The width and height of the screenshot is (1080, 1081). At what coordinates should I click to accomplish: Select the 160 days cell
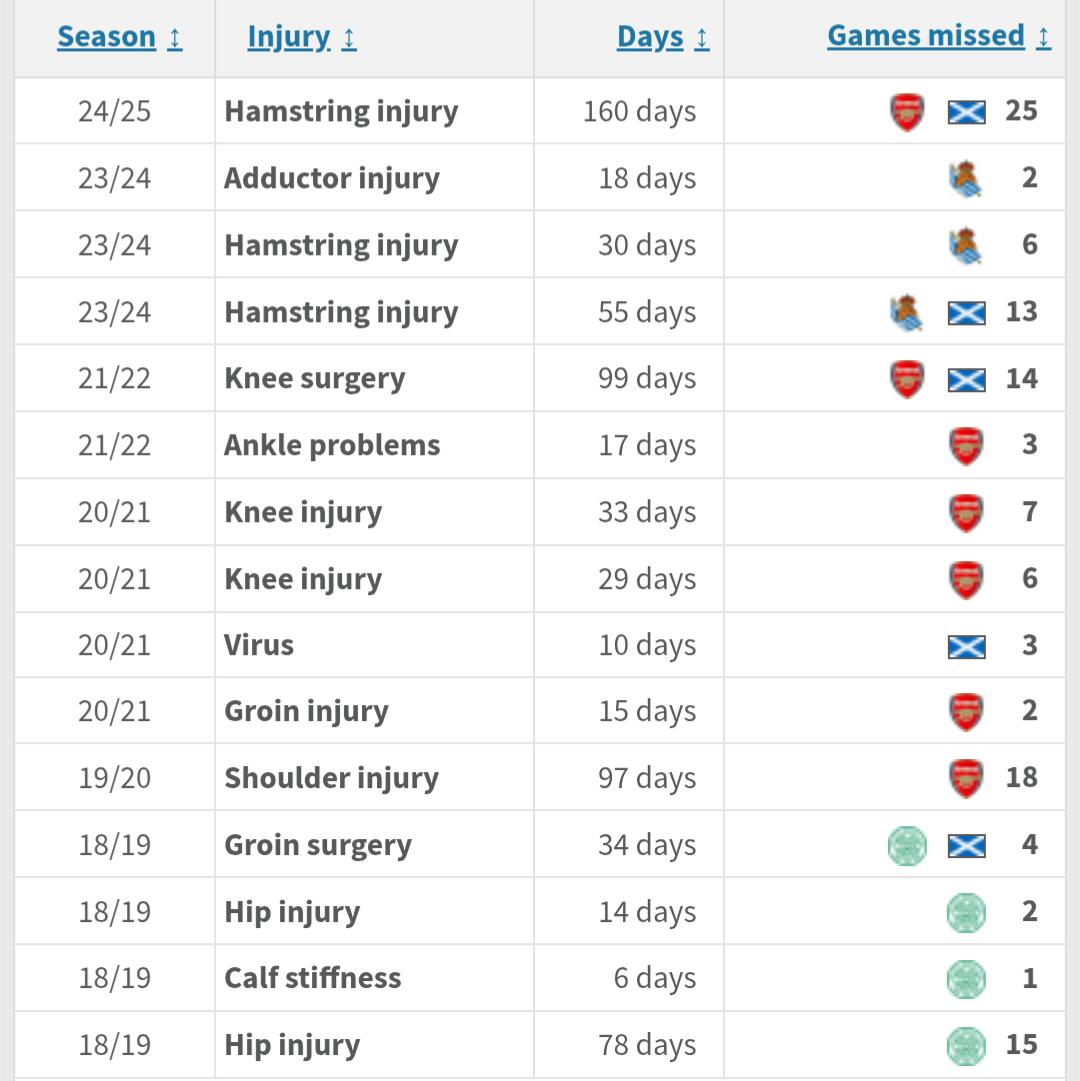639,111
